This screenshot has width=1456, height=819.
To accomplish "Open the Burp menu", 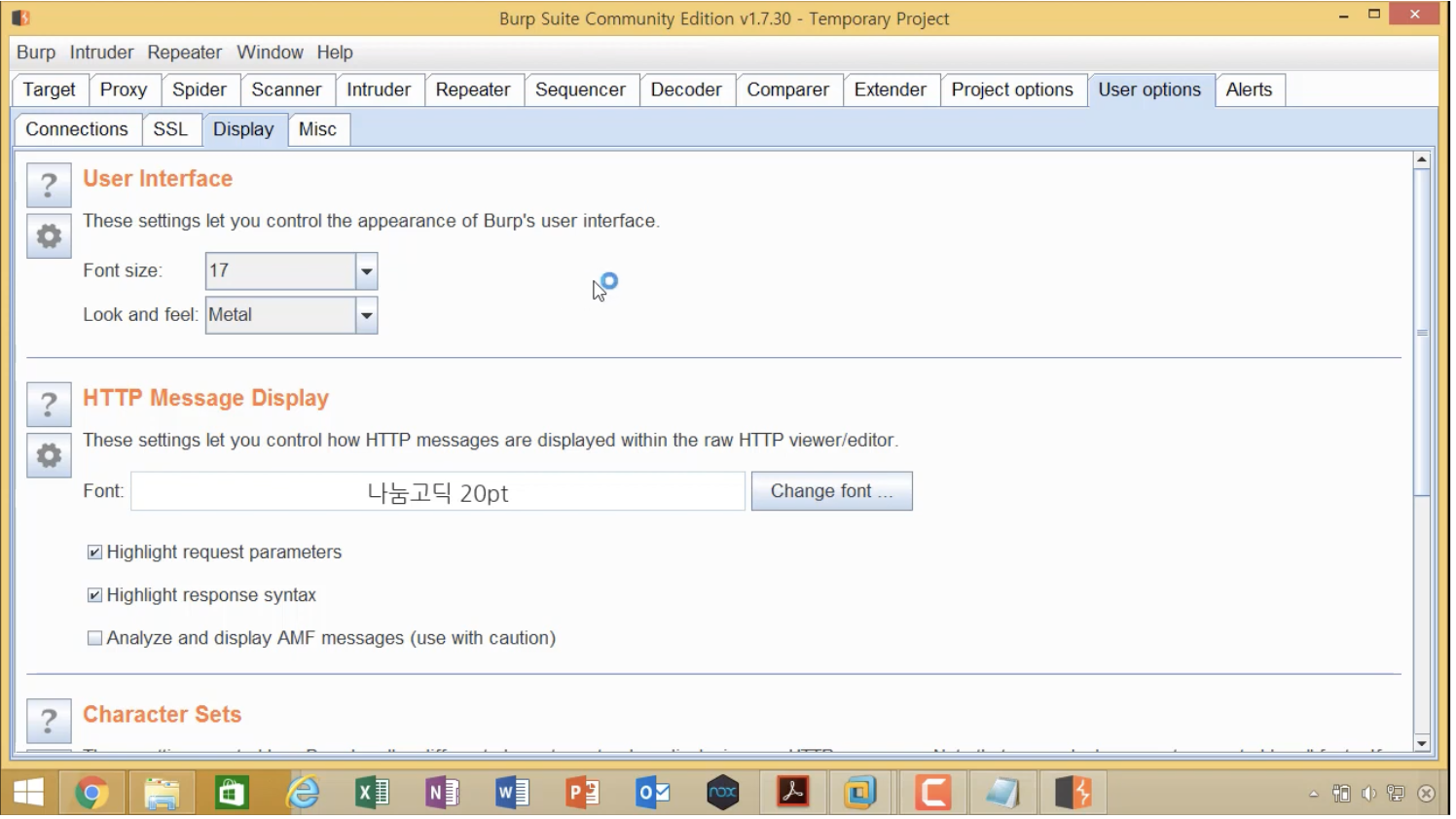I will click(36, 53).
